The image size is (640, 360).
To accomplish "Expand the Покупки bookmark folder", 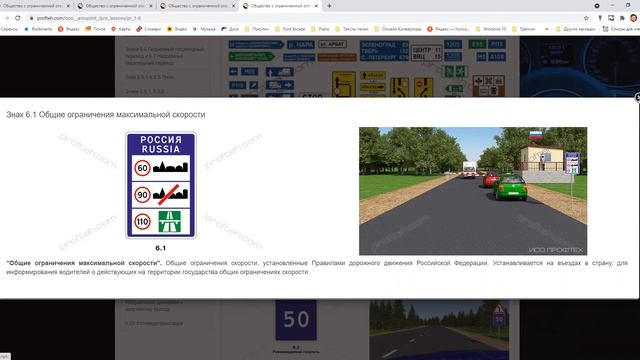I will click(x=257, y=29).
